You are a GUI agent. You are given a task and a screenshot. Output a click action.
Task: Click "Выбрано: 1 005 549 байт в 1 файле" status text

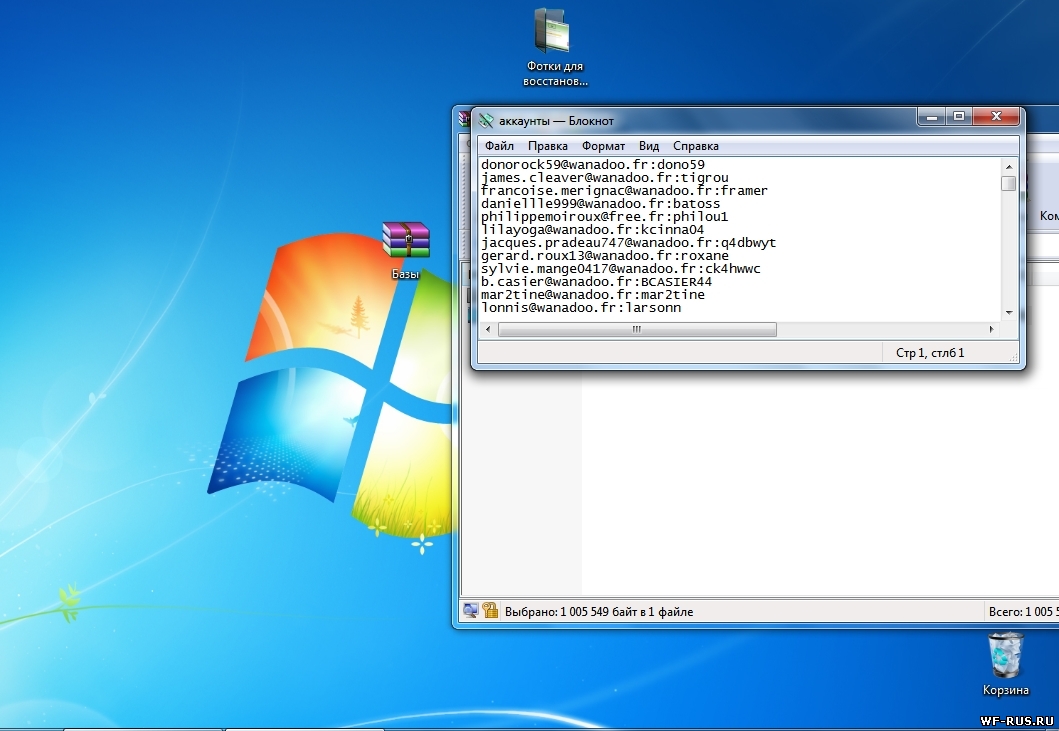click(599, 611)
